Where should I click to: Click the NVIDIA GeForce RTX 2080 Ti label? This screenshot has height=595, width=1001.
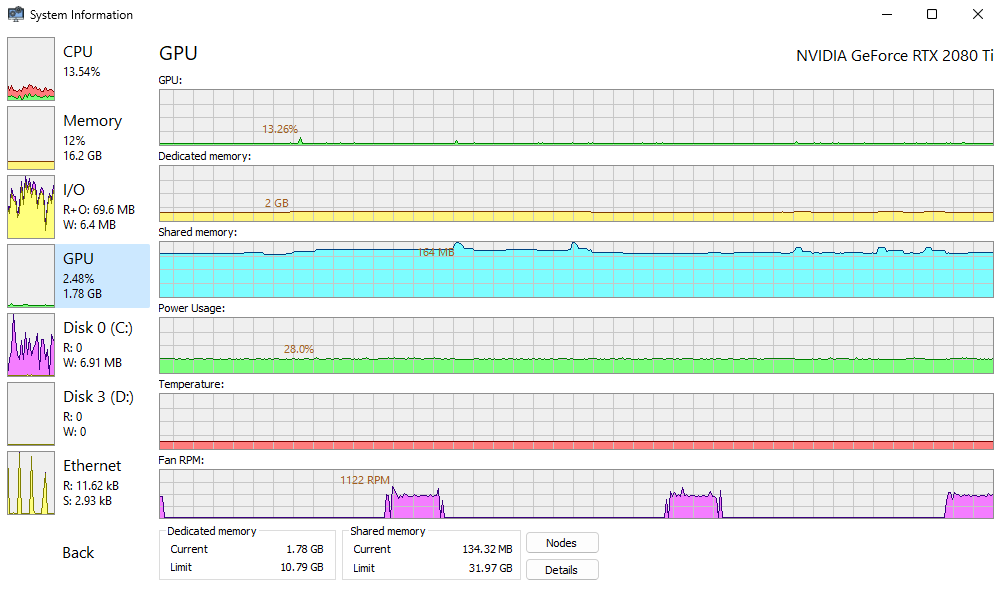click(x=894, y=55)
